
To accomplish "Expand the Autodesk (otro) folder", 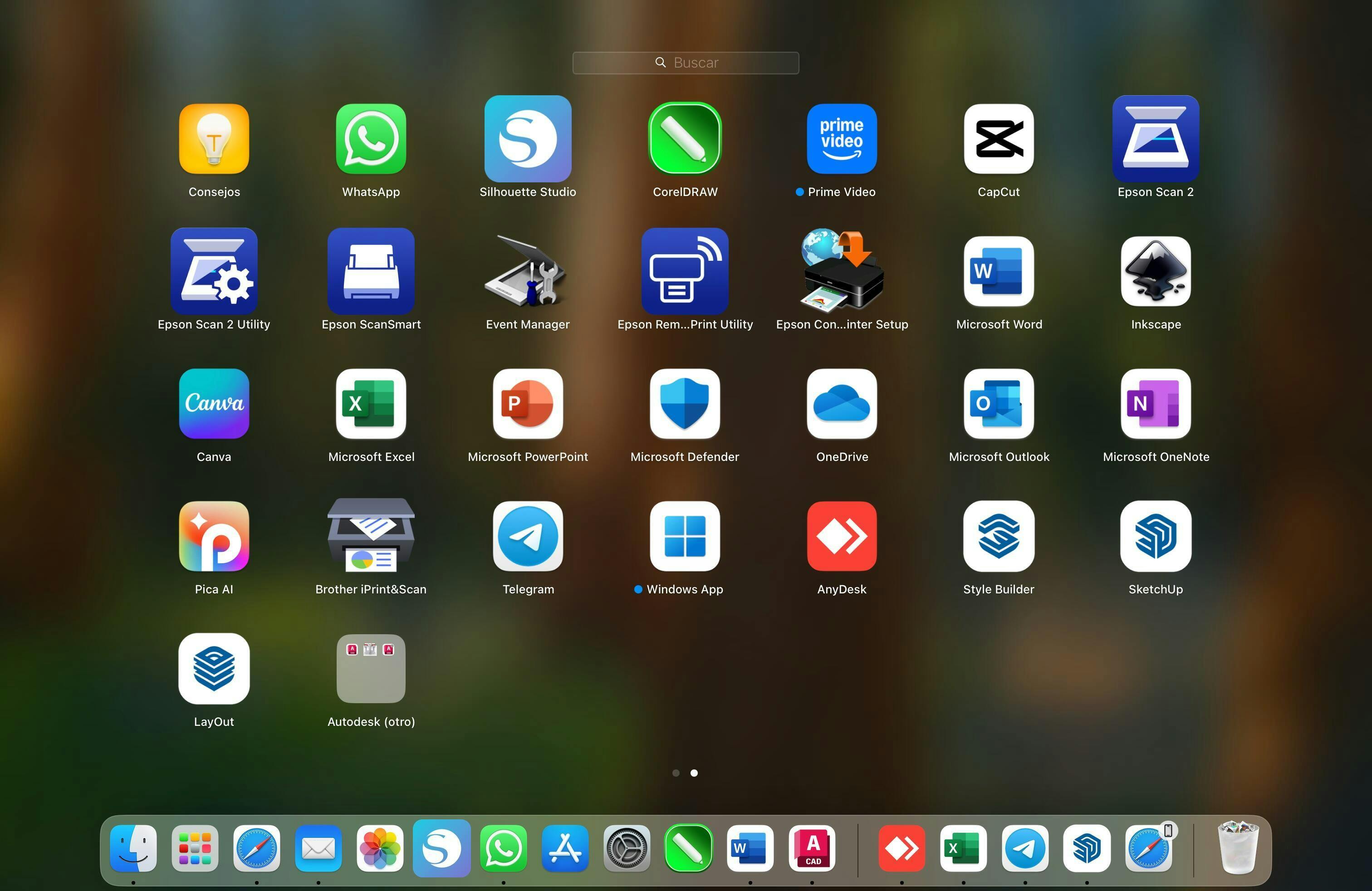I will pos(371,669).
